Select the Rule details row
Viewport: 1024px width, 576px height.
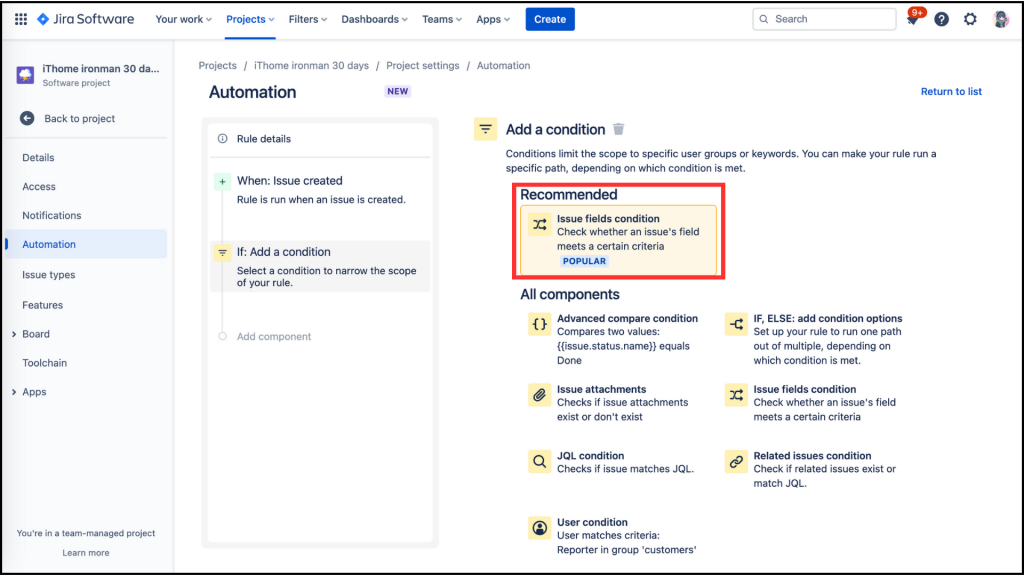click(320, 138)
